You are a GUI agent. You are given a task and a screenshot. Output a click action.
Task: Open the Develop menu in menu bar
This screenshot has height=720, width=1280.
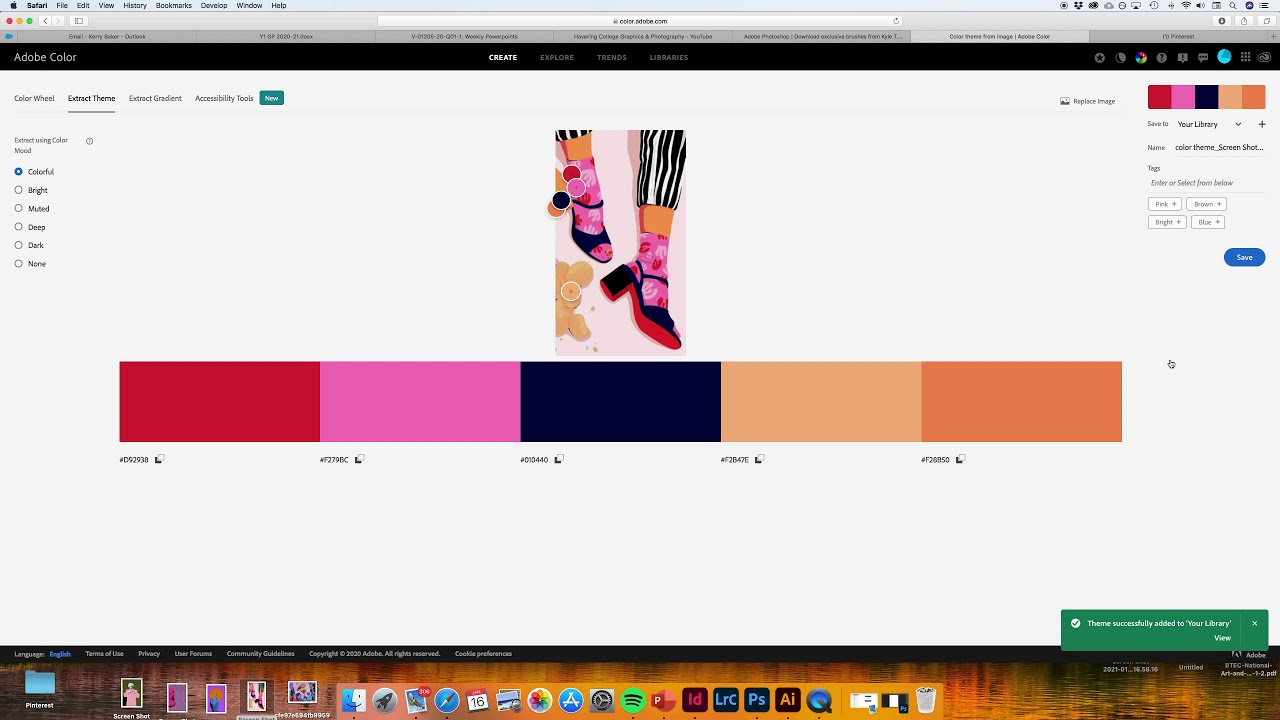click(x=214, y=5)
